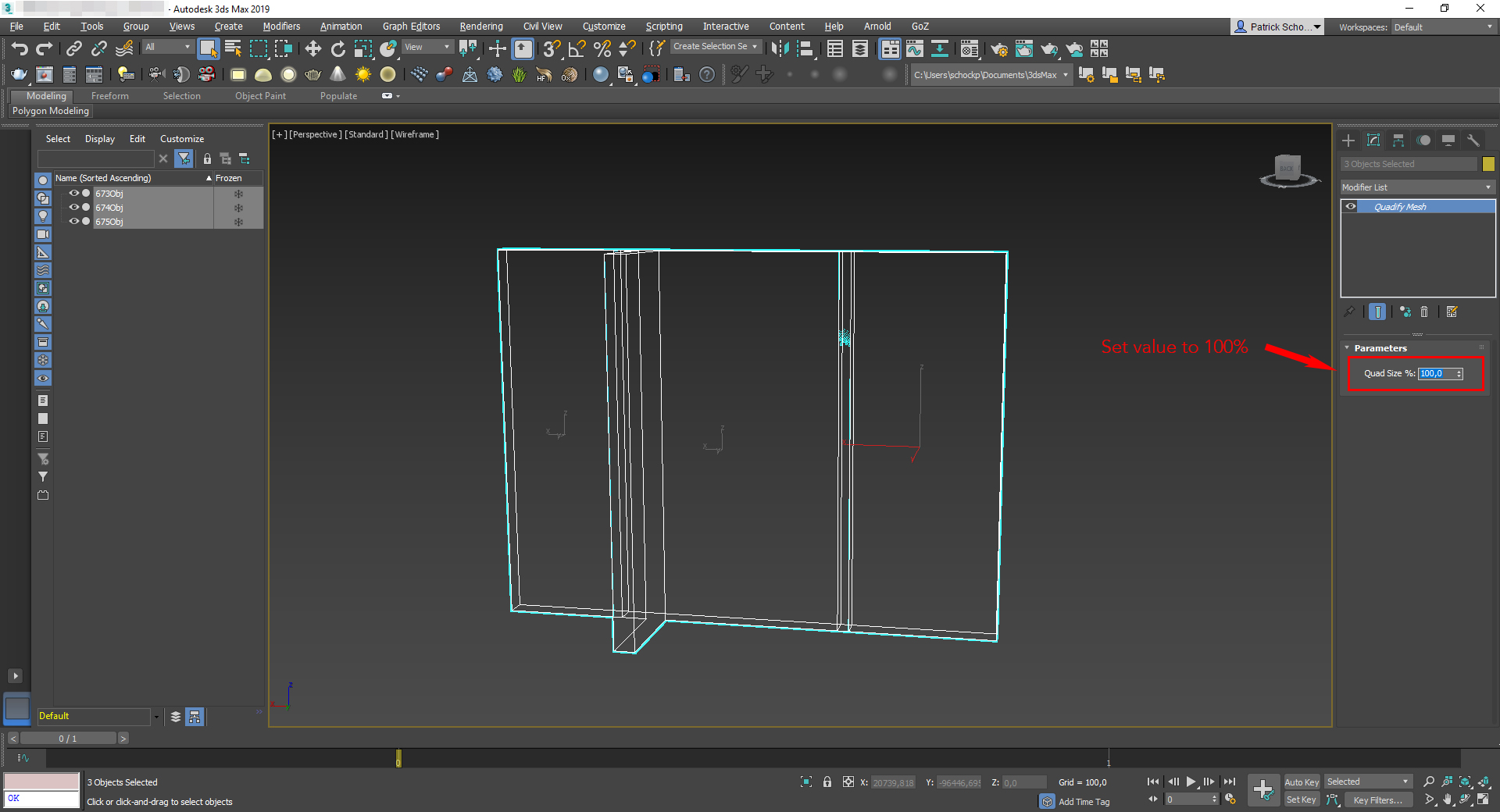Screen dimensions: 1500x812
Task: Click the yellow object color swatch
Action: coord(1488,164)
